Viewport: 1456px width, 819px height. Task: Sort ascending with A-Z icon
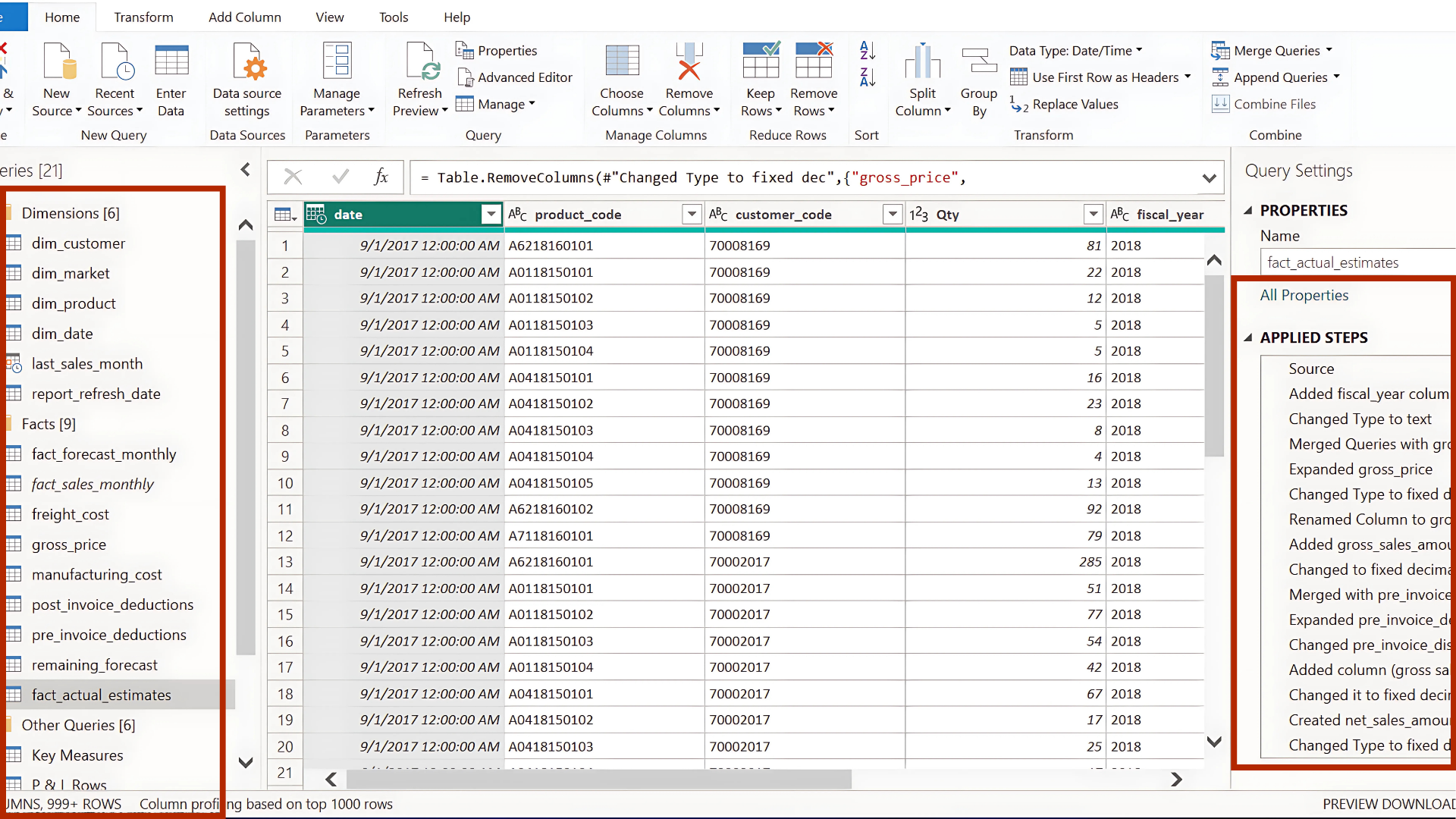(x=868, y=51)
